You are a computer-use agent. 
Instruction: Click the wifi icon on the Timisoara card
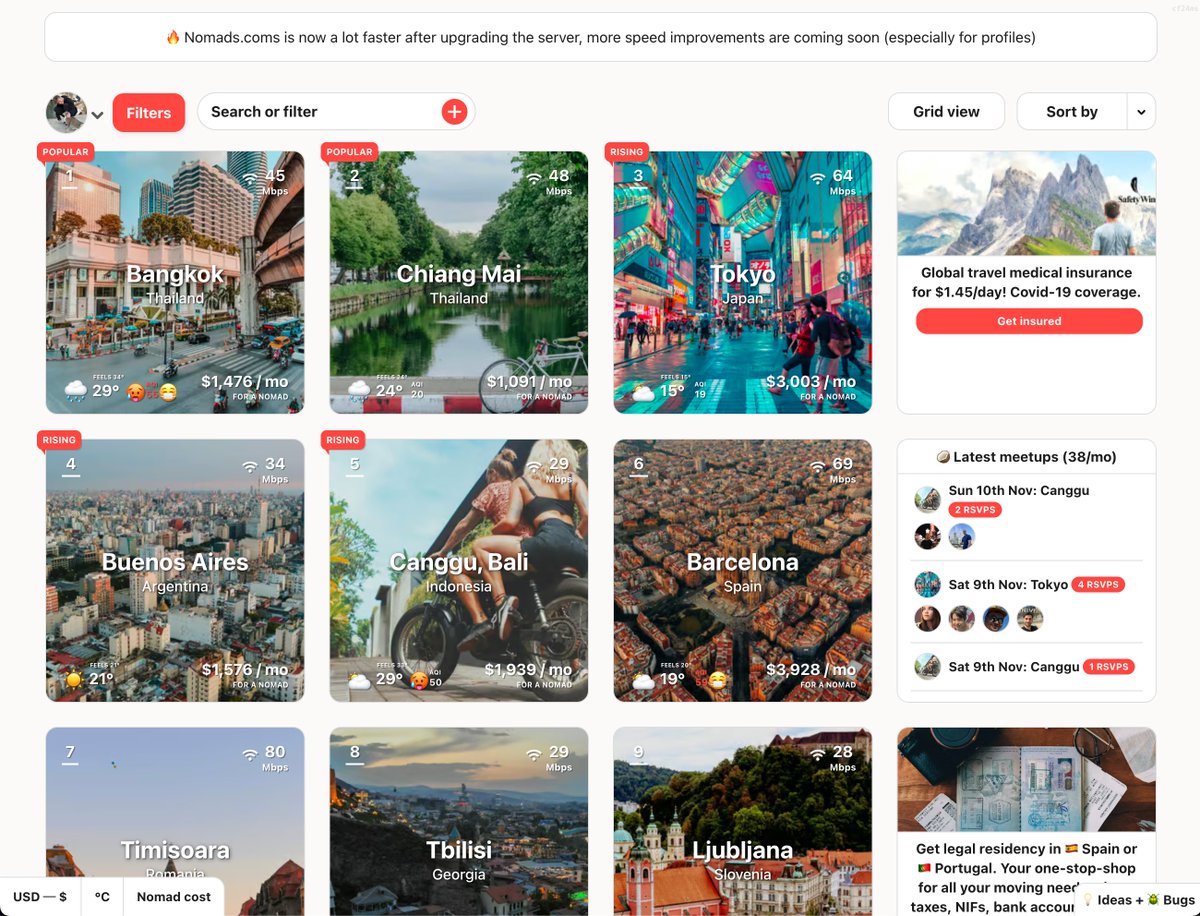pos(250,755)
